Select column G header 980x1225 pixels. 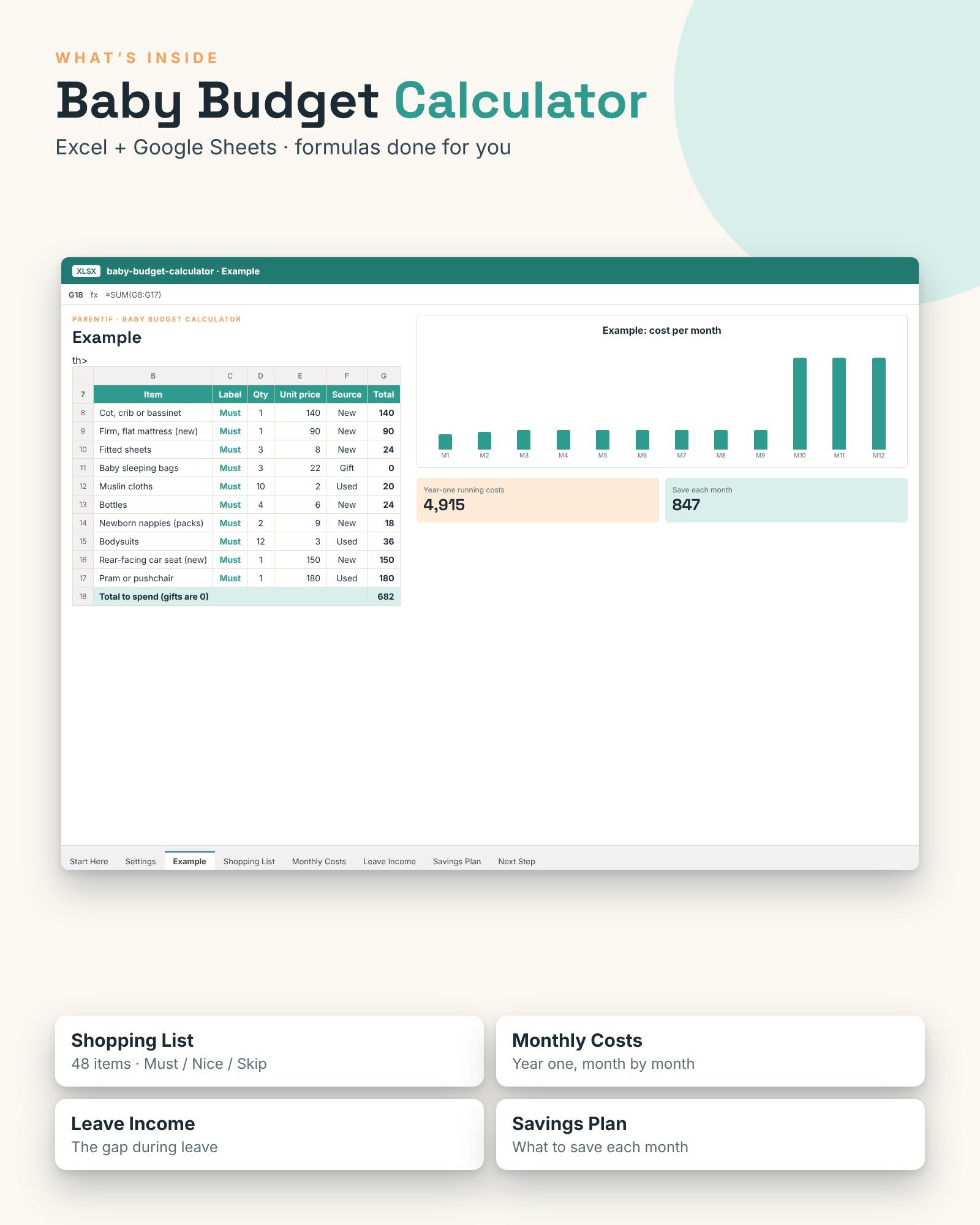click(383, 376)
